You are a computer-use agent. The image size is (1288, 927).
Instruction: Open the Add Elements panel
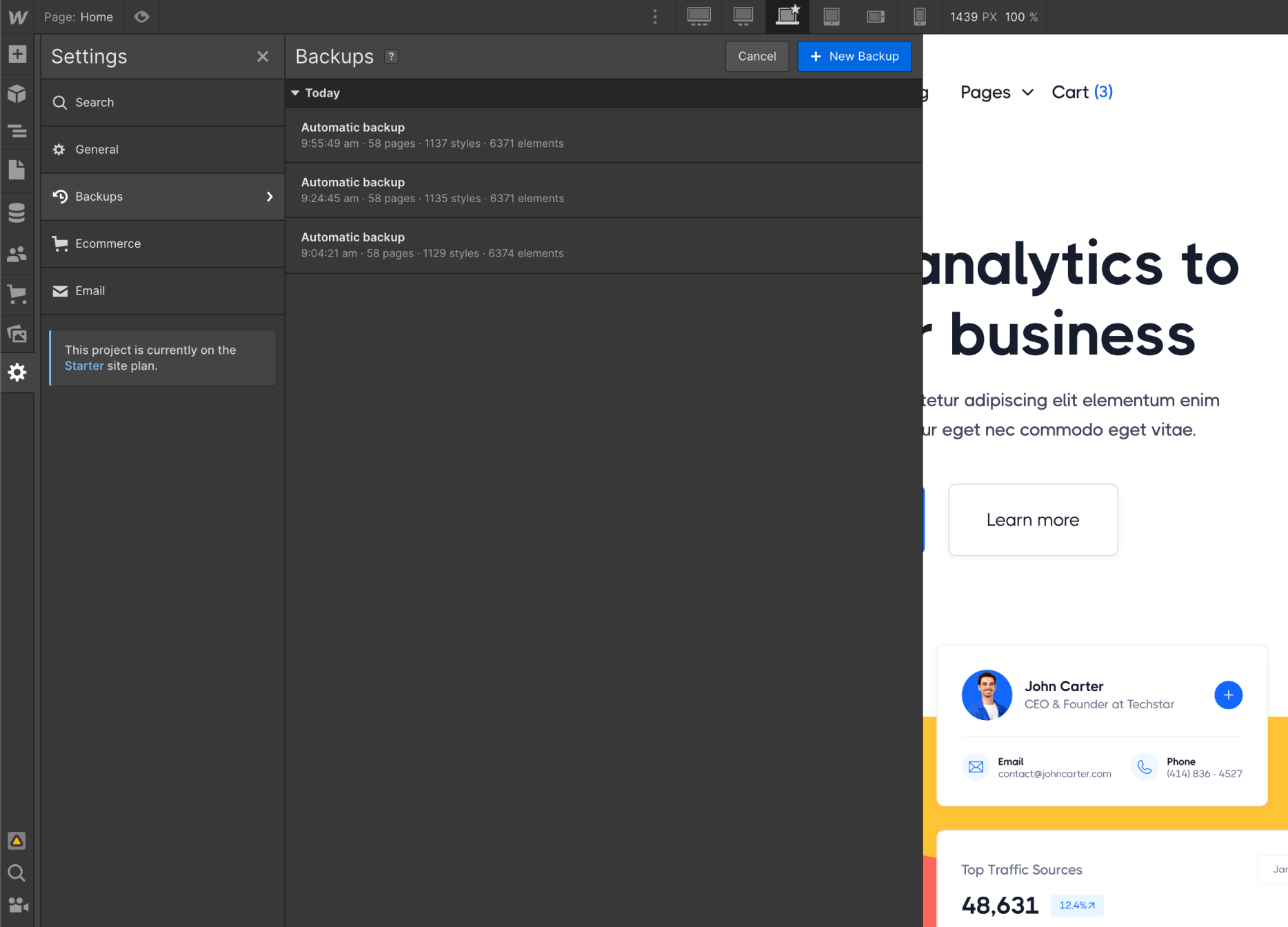click(x=17, y=53)
